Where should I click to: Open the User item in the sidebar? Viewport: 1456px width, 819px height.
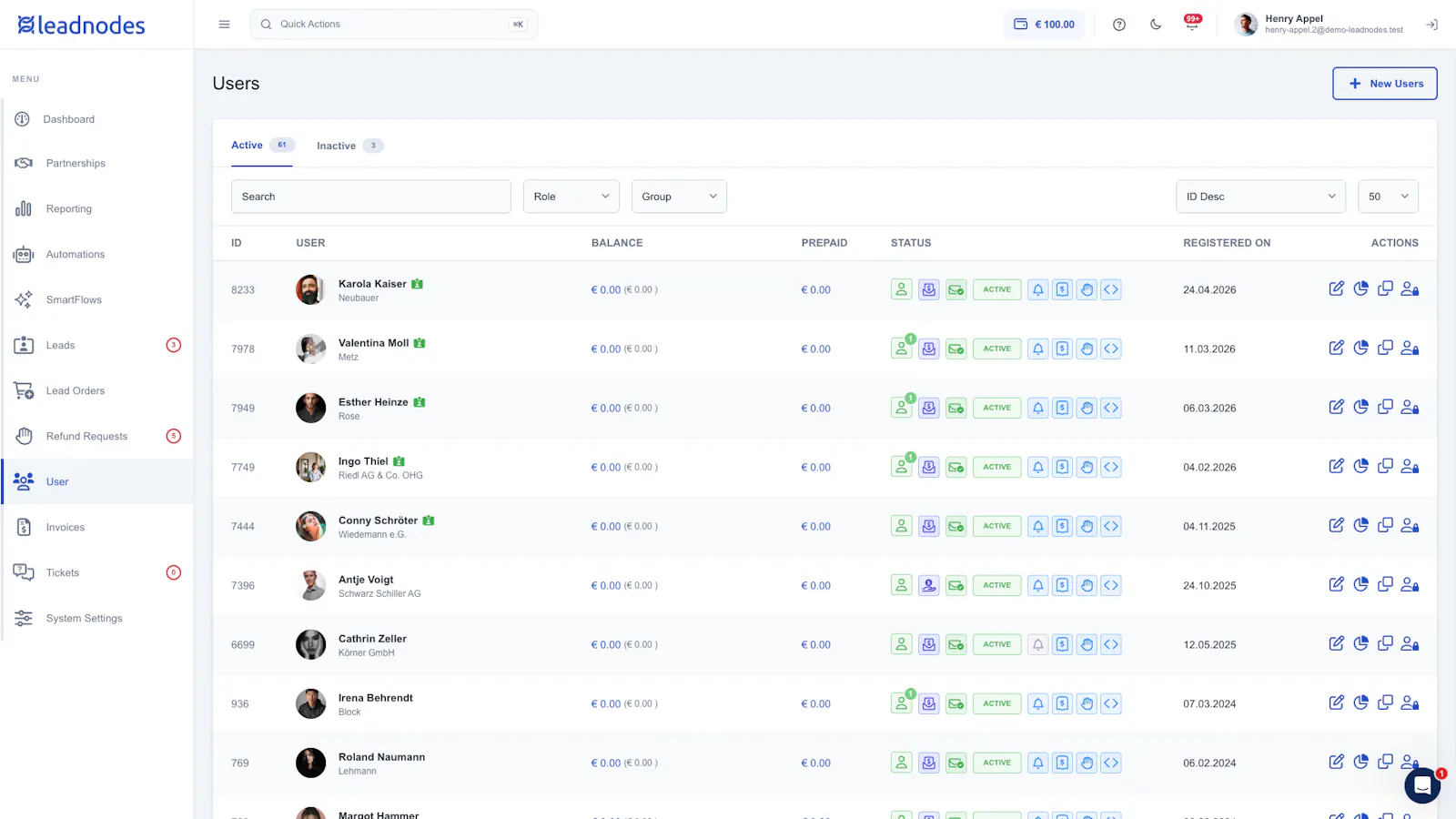(x=97, y=481)
